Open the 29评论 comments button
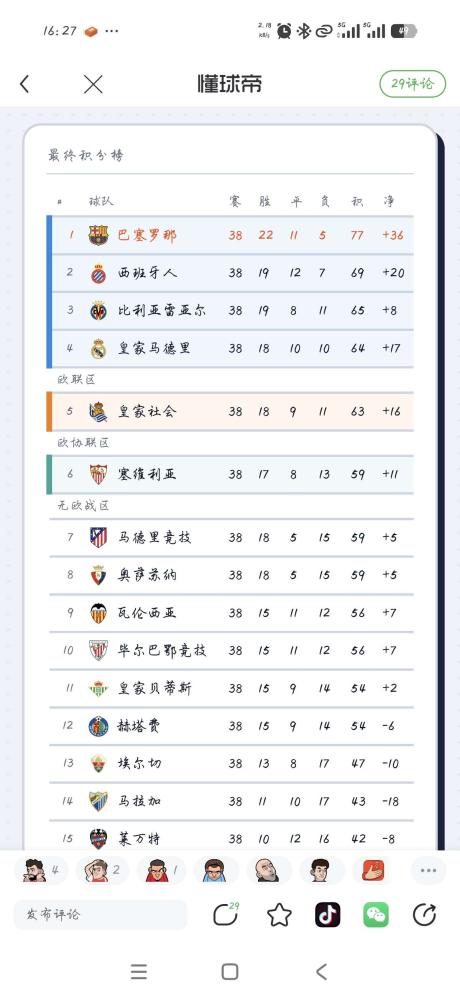The height and width of the screenshot is (999, 460). click(412, 83)
